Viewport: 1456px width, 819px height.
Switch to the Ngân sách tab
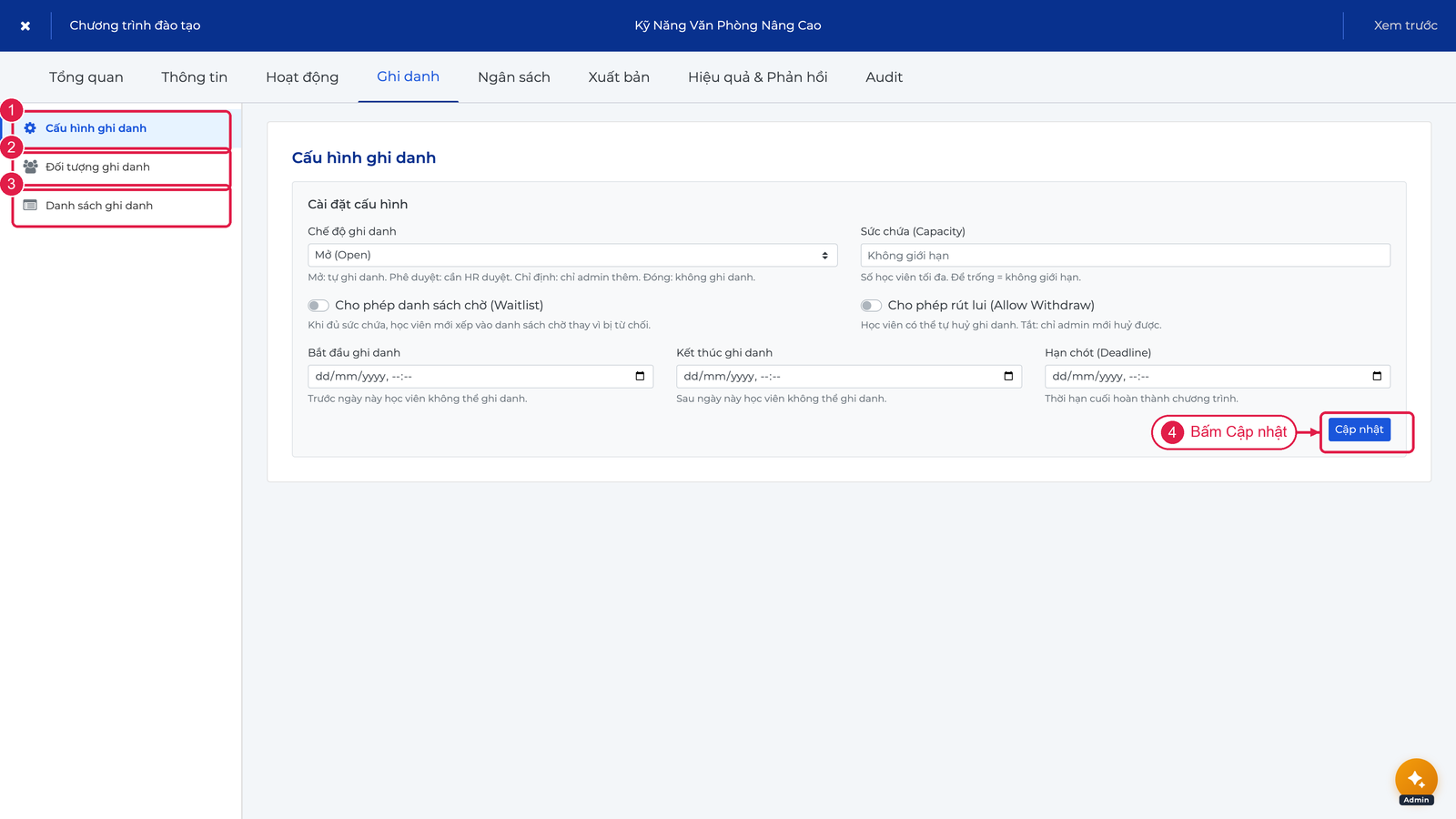(x=514, y=77)
